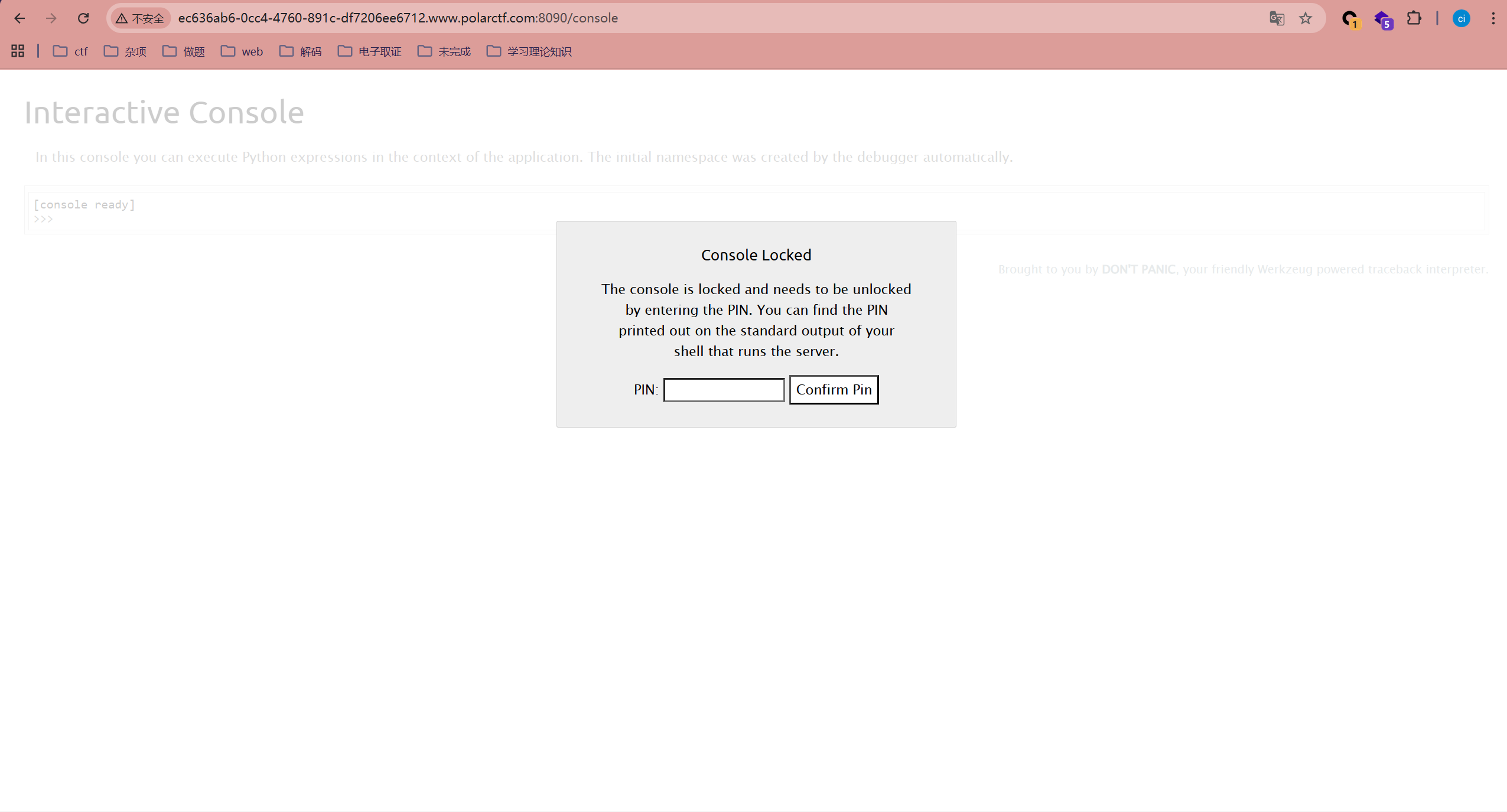Open the Extensions puzzle icon

pos(1414,18)
